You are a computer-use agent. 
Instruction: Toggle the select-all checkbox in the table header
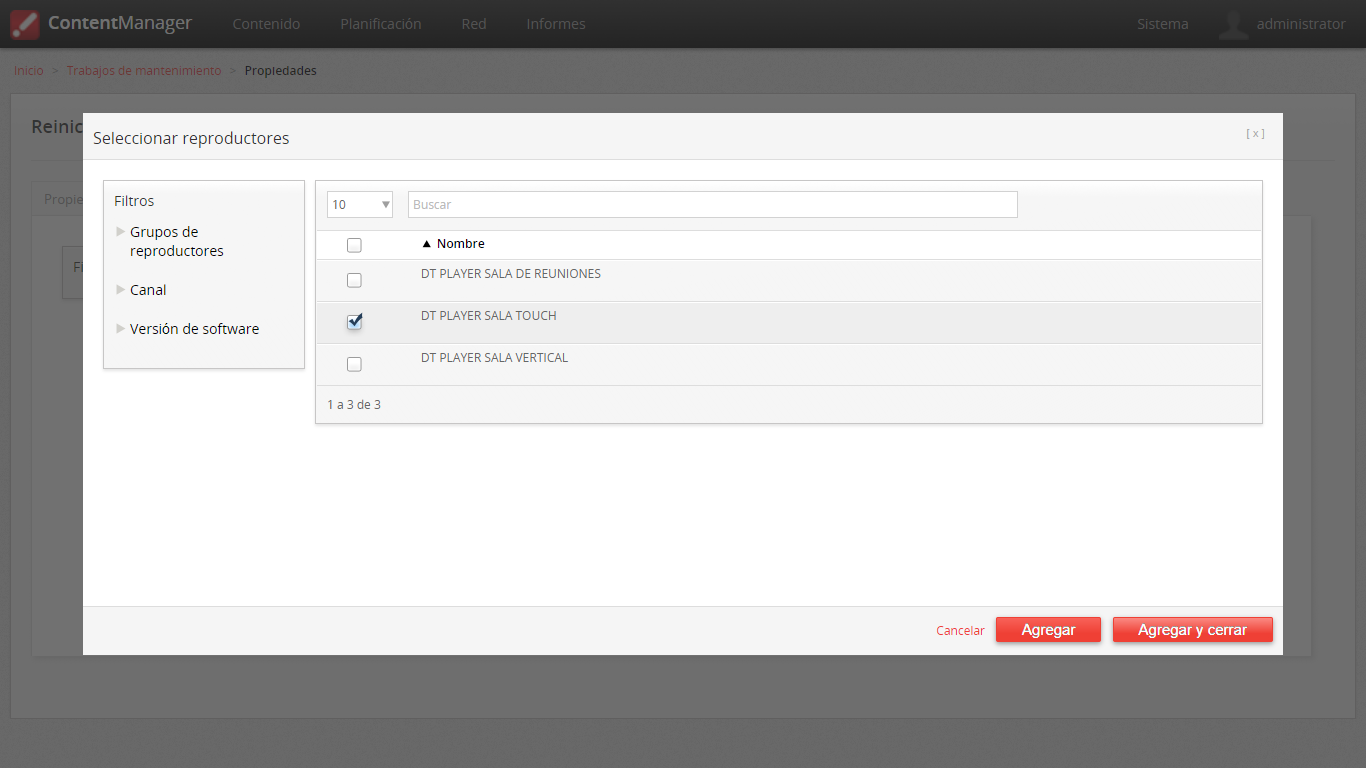click(354, 245)
